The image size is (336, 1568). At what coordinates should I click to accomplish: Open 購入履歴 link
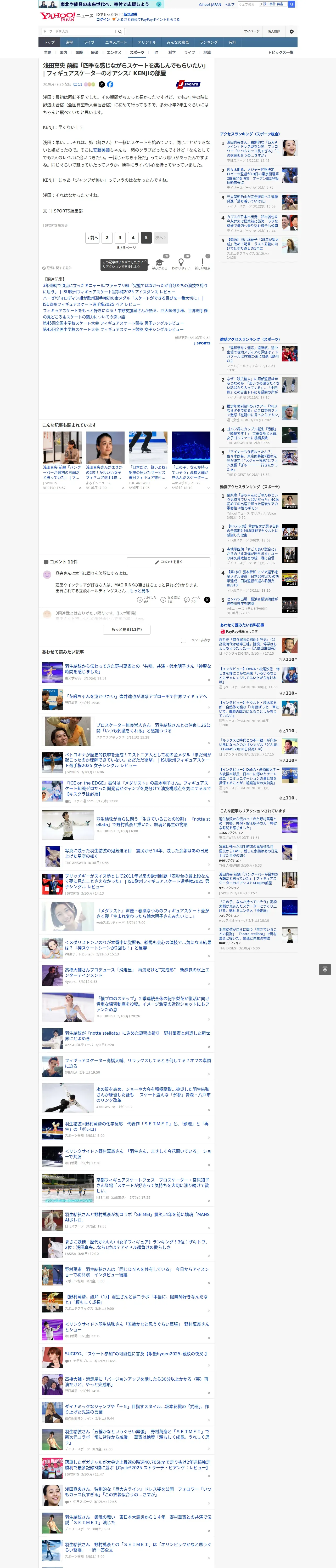(x=274, y=31)
